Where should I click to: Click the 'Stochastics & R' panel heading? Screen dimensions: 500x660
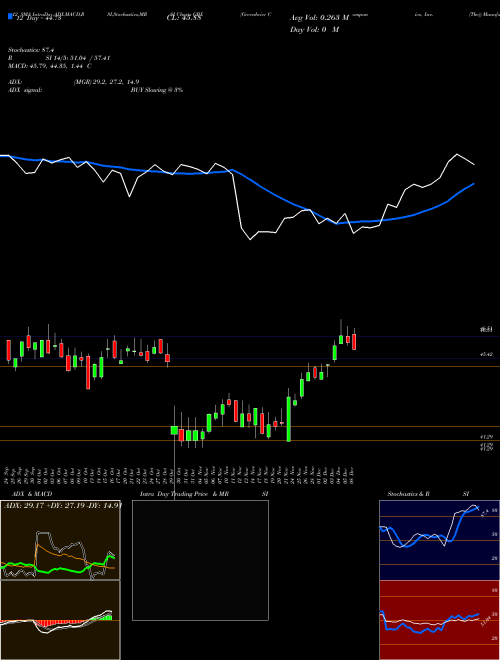click(408, 494)
